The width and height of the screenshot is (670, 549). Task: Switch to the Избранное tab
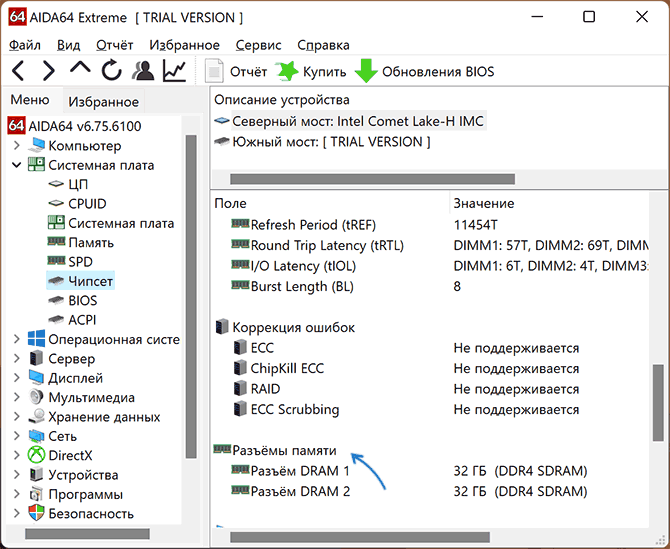tap(103, 102)
